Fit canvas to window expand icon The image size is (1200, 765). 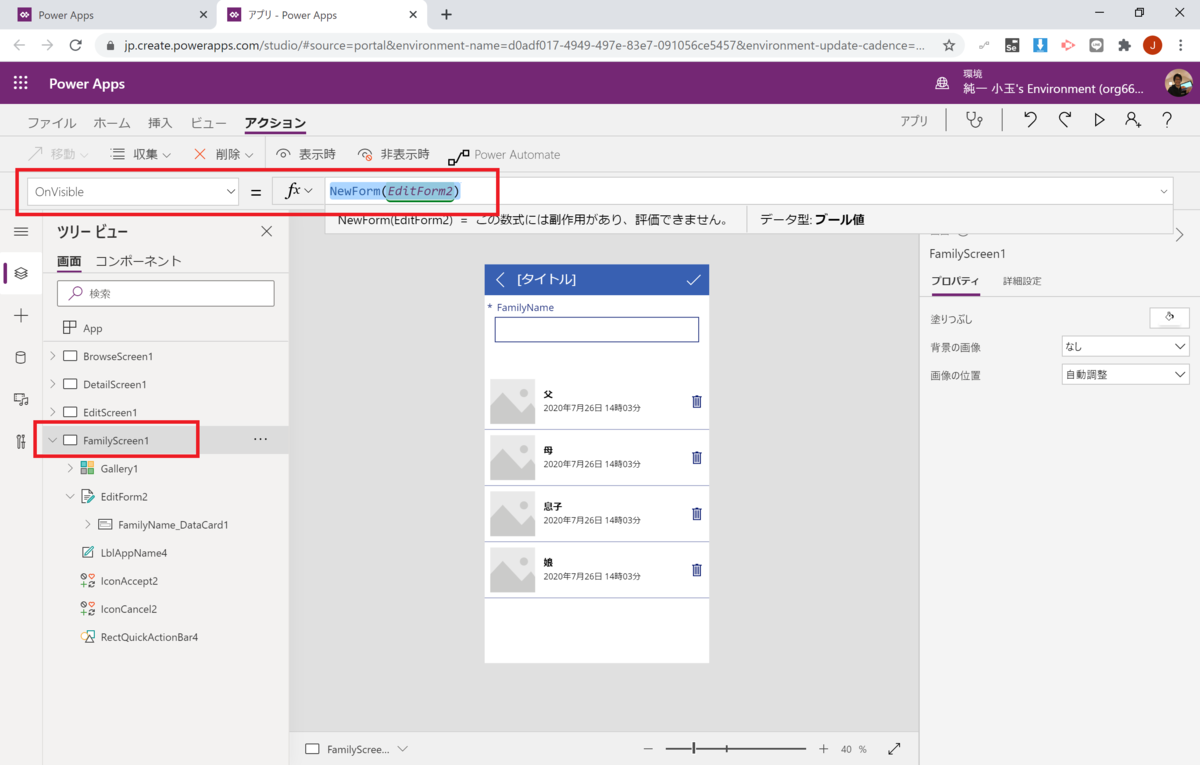click(x=894, y=748)
